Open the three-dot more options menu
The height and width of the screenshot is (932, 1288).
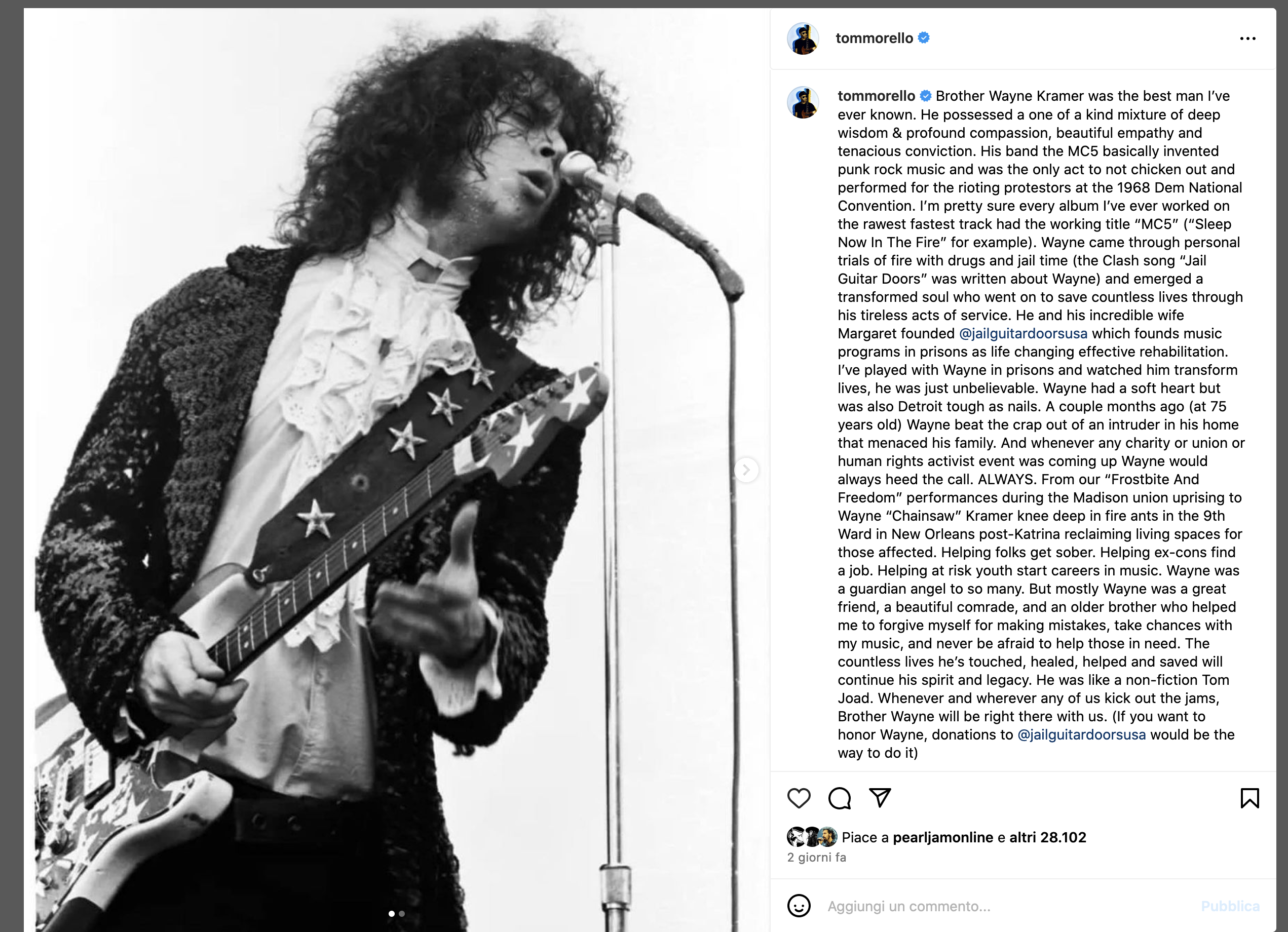[x=1247, y=38]
